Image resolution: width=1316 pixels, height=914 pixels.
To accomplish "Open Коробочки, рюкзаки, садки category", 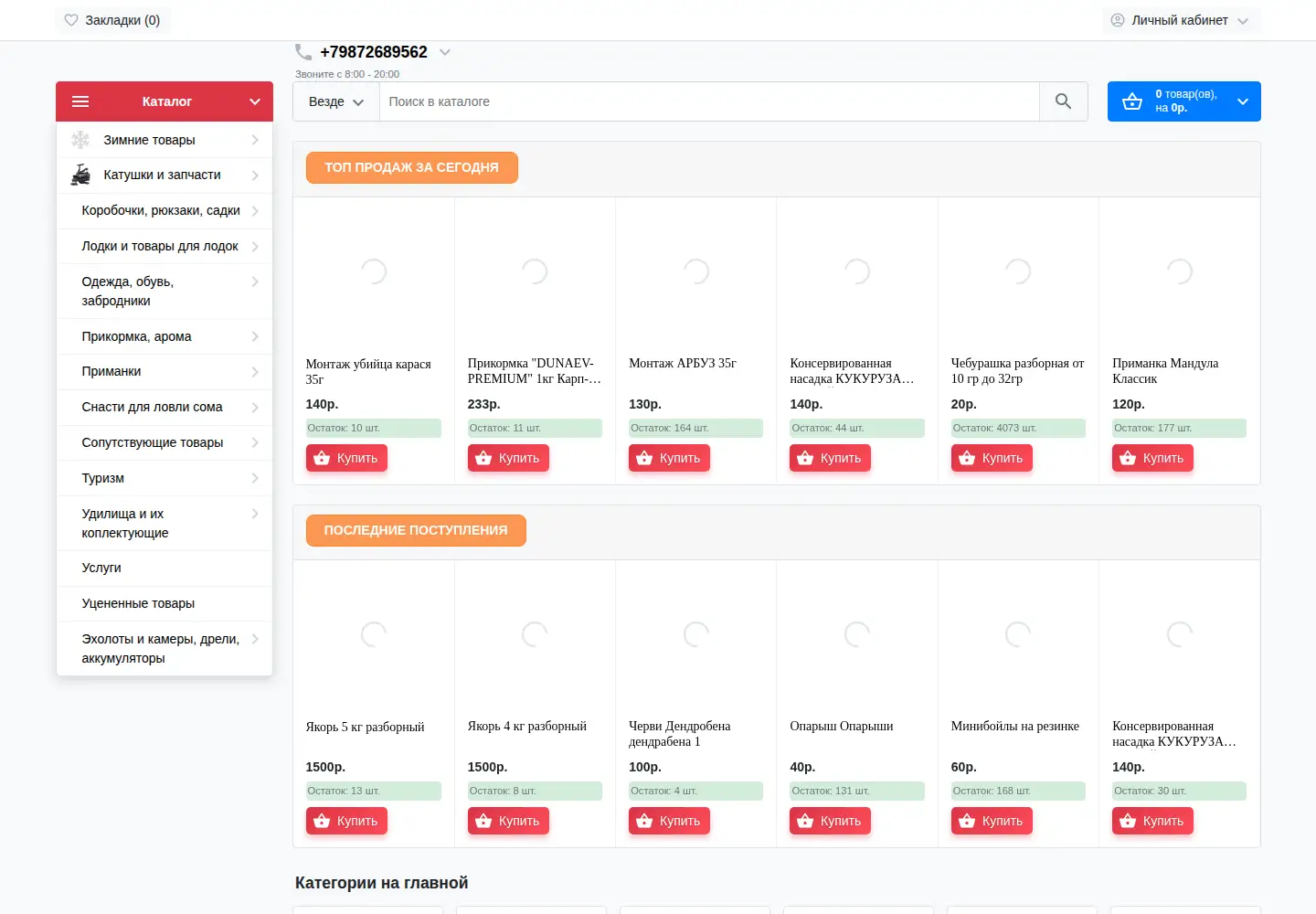I will pos(164,210).
